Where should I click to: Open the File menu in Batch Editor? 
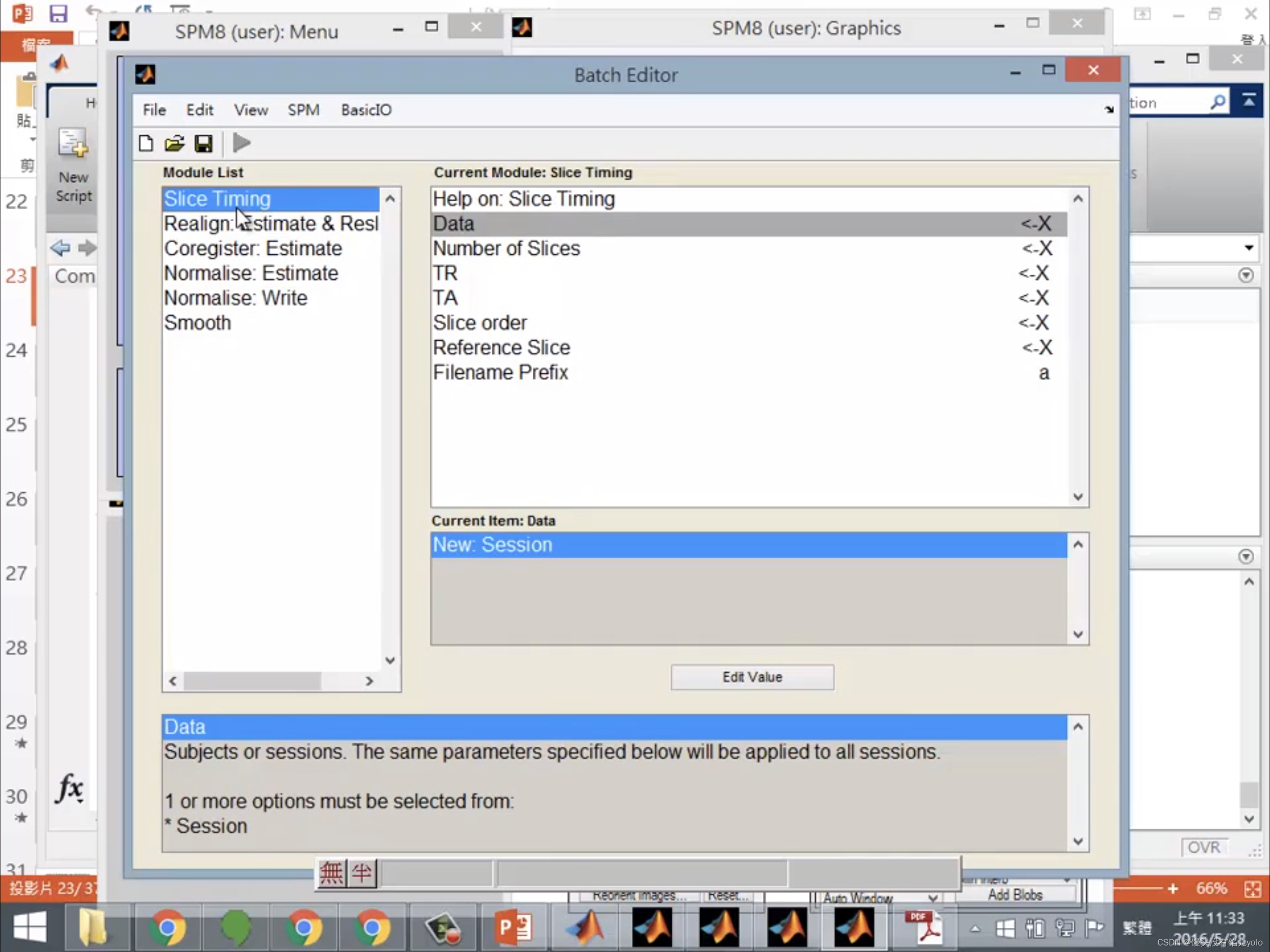click(x=154, y=110)
